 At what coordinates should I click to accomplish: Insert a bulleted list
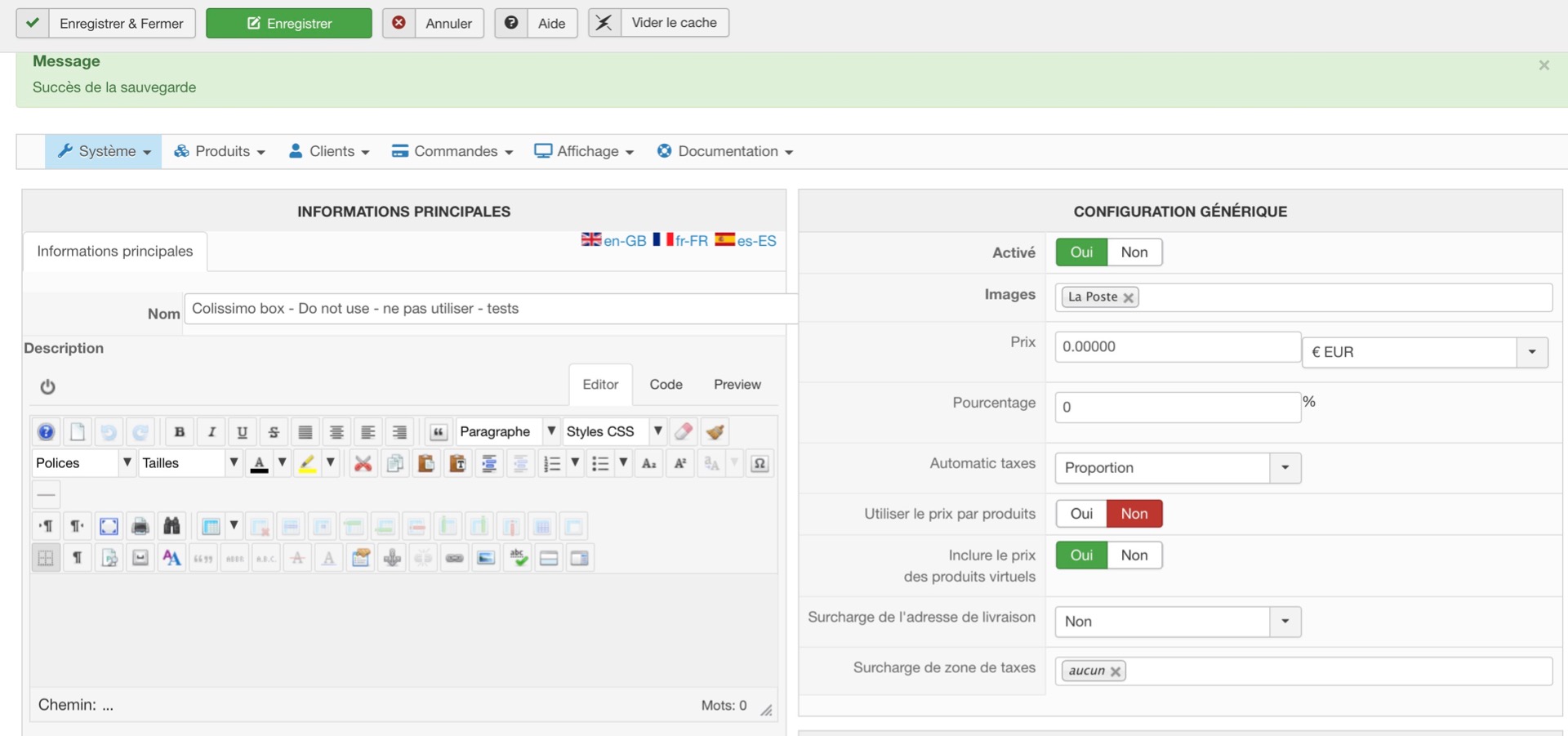(600, 464)
